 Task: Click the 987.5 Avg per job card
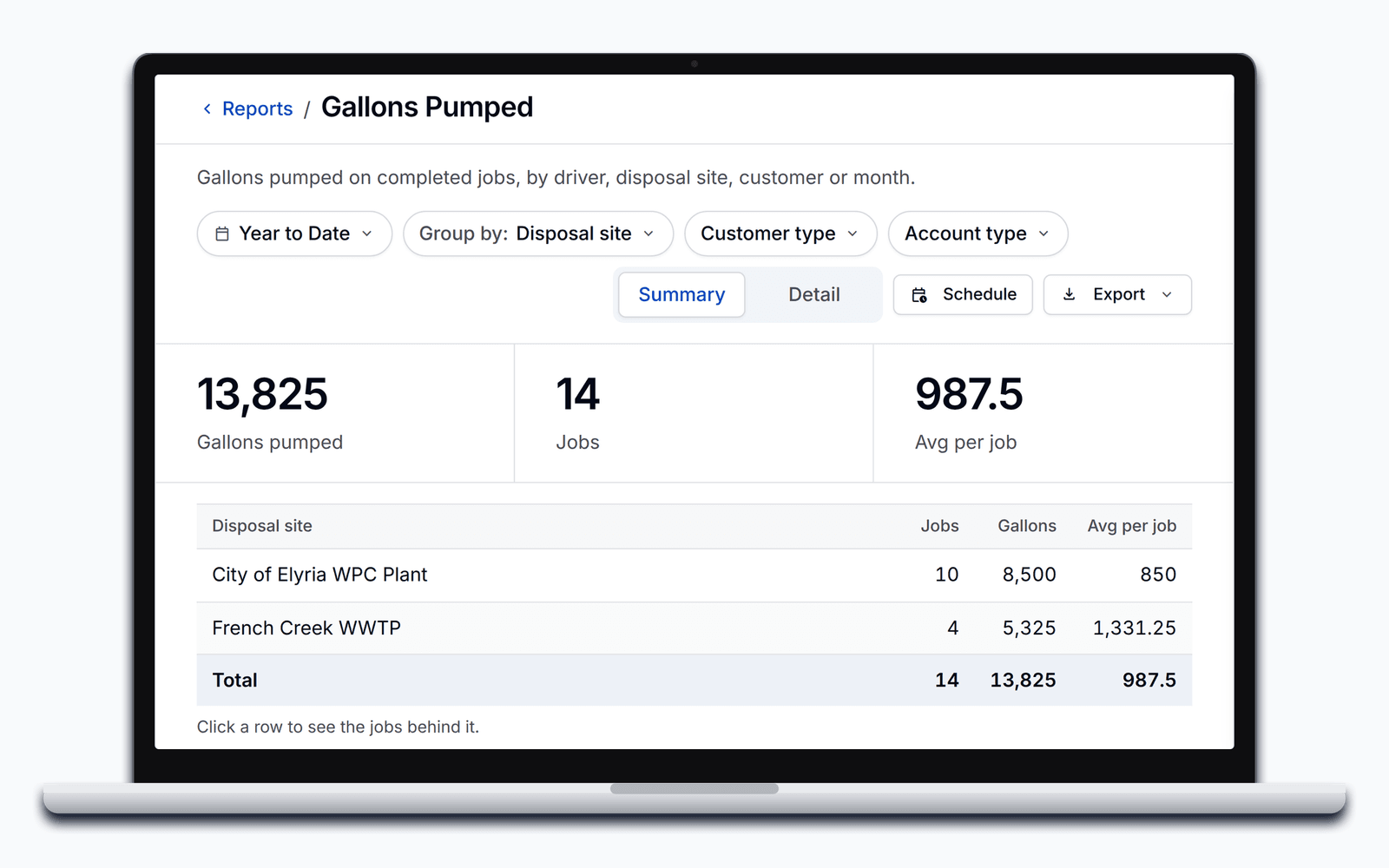[1053, 413]
